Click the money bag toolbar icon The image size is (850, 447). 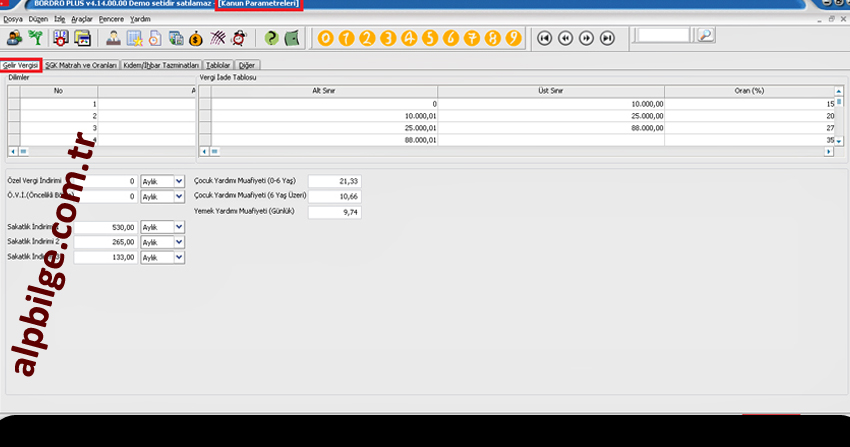[x=197, y=38]
